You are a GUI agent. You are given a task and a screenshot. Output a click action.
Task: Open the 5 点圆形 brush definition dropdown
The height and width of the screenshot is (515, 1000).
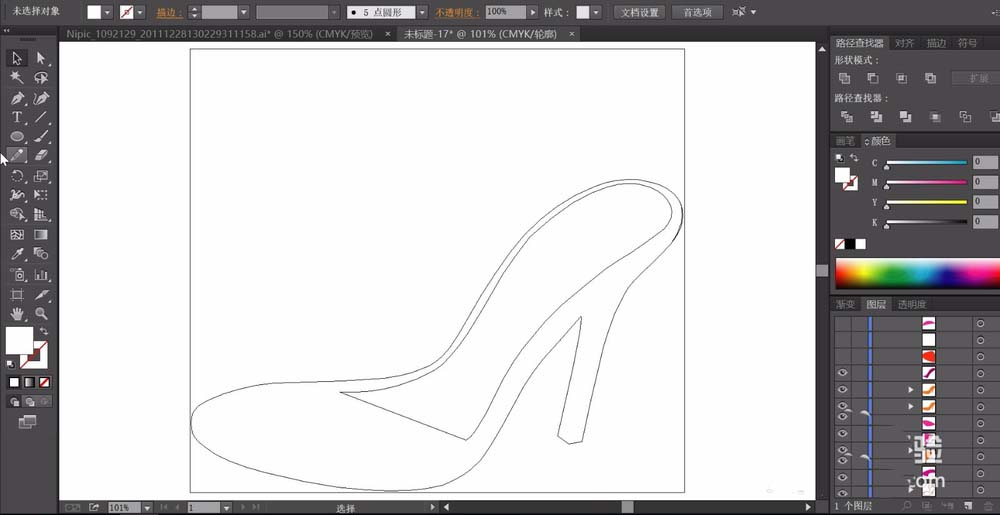point(422,12)
